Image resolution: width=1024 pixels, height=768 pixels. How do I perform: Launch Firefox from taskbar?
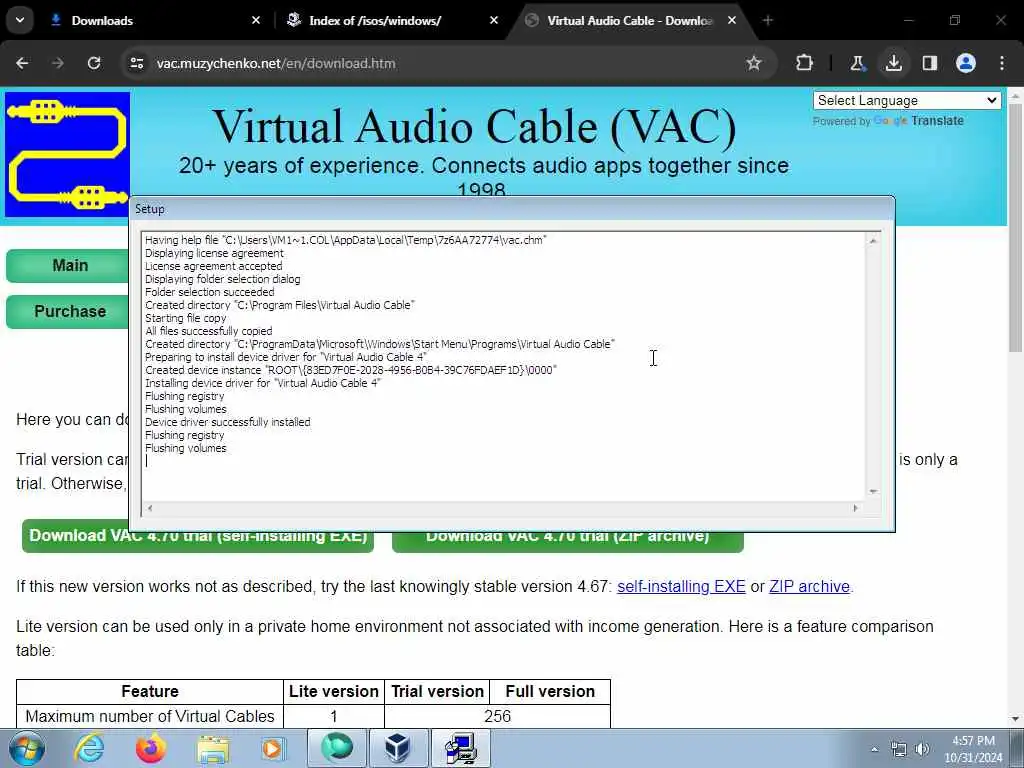[x=150, y=748]
